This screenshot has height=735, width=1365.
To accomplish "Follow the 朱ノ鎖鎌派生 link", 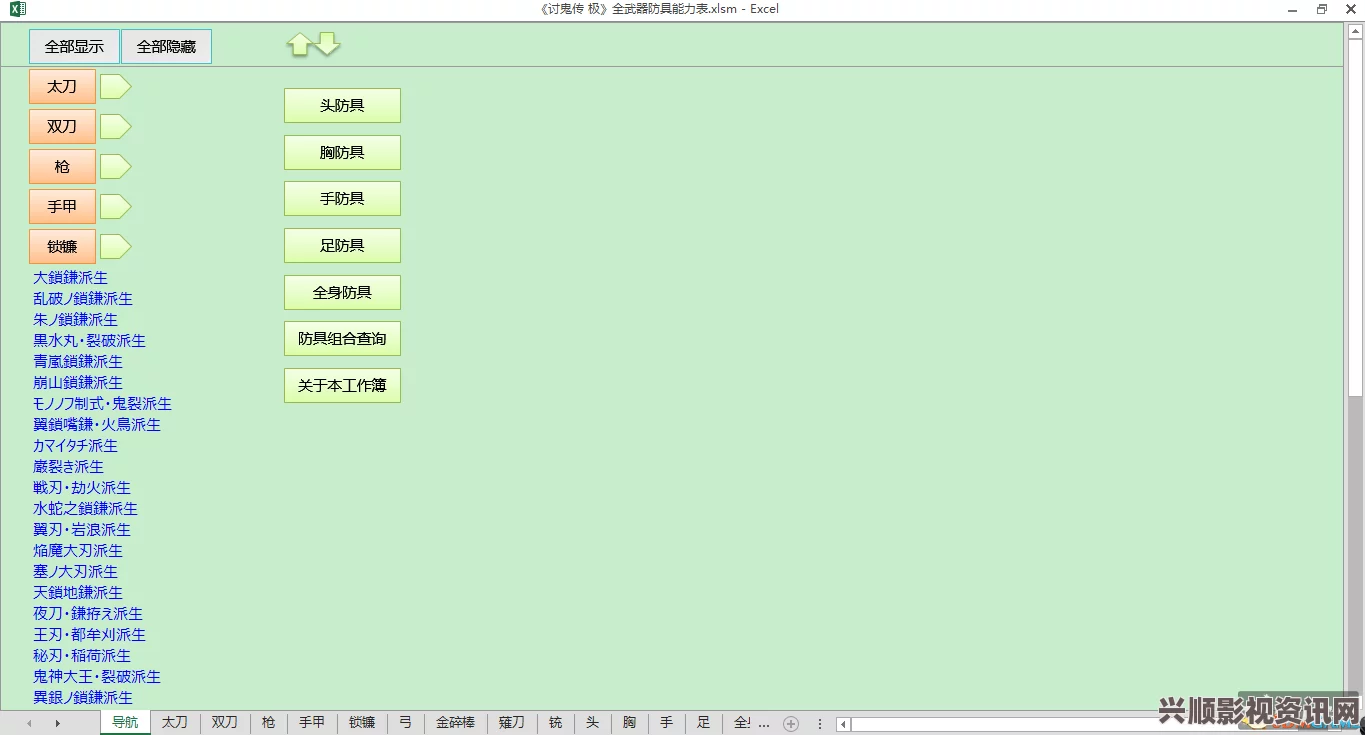I will point(75,320).
